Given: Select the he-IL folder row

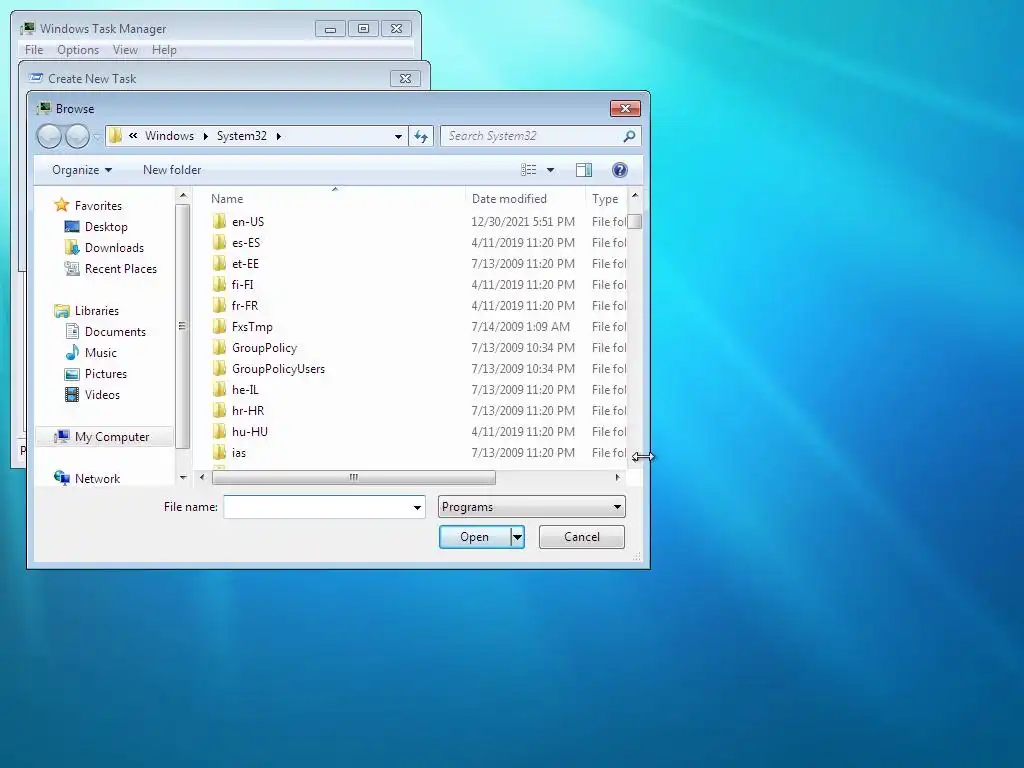Looking at the screenshot, I should click(418, 390).
